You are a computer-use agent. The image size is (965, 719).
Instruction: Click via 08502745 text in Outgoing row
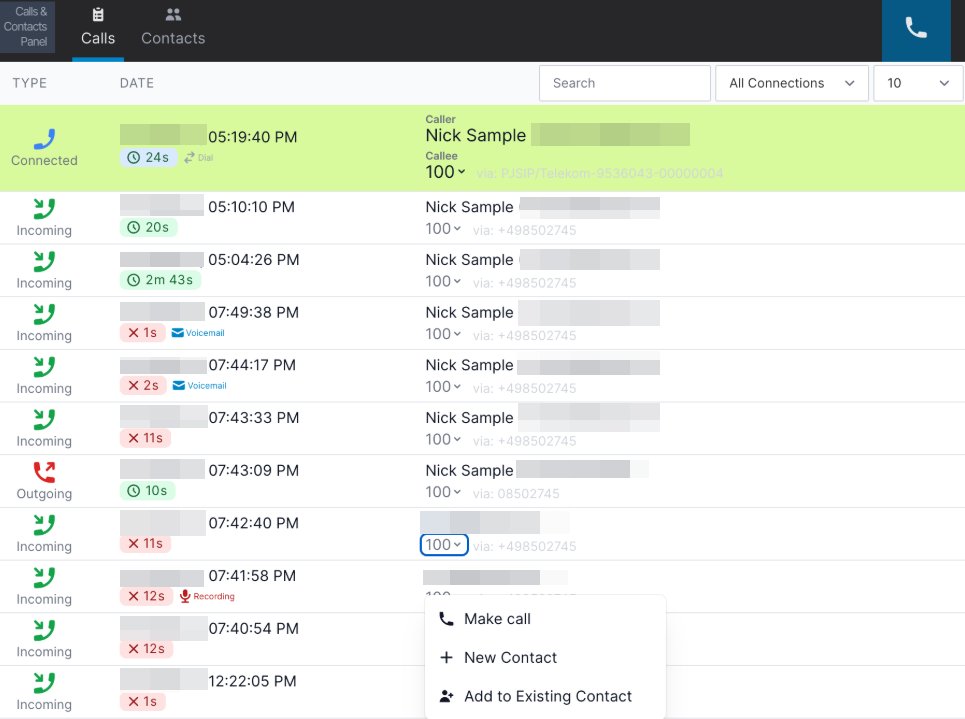pyautogui.click(x=516, y=494)
